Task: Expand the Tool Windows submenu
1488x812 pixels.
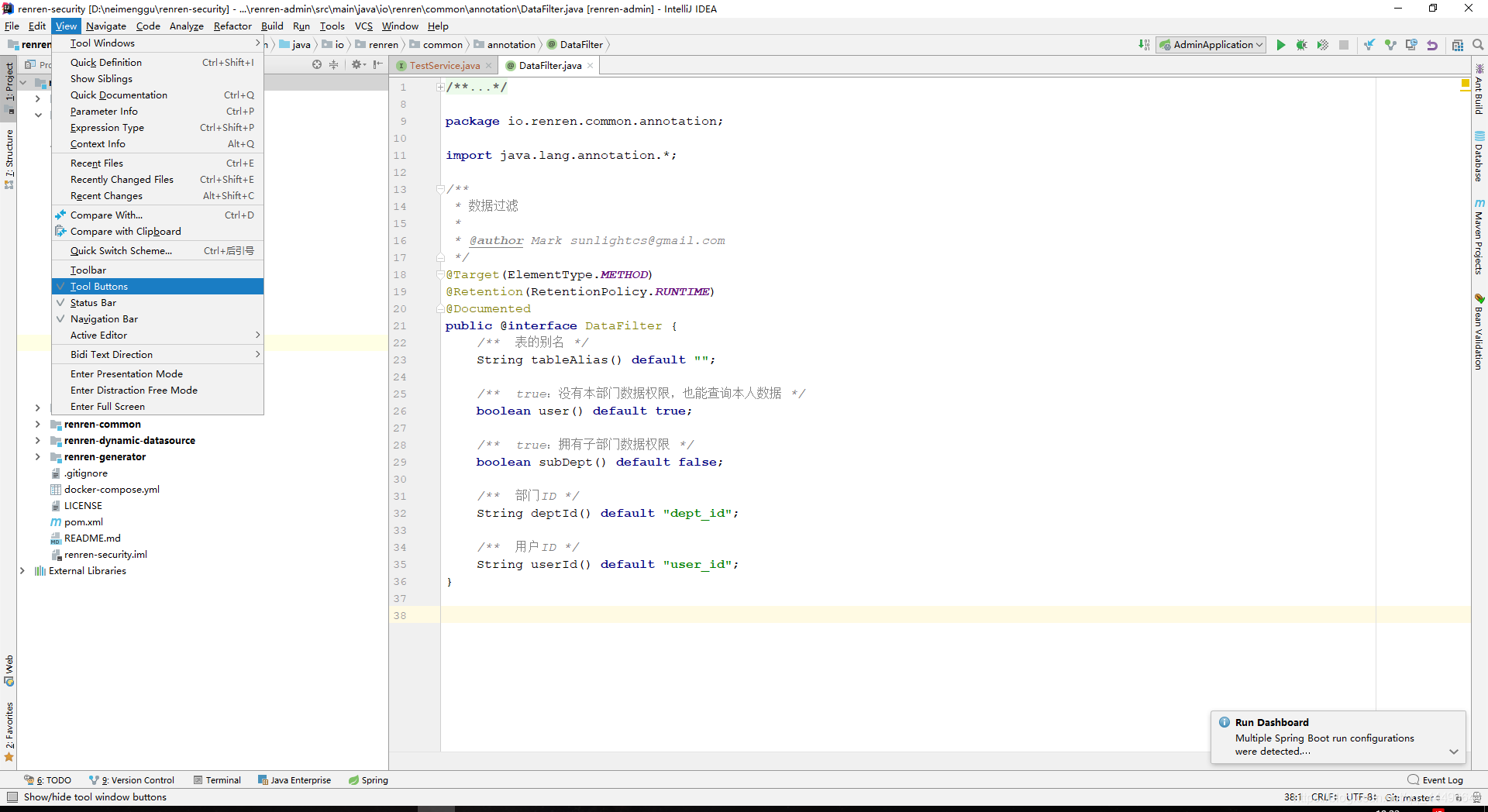Action: [x=158, y=43]
